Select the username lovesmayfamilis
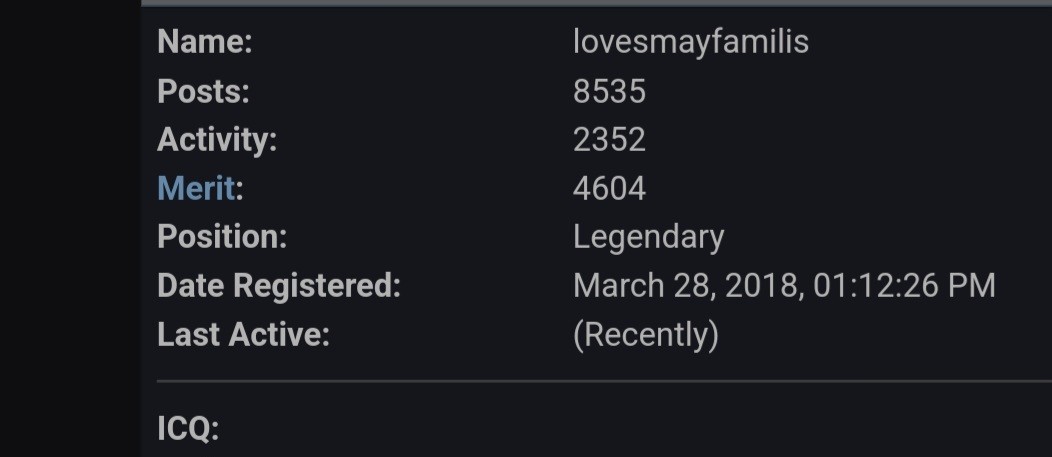The height and width of the screenshot is (457, 1052). point(690,42)
